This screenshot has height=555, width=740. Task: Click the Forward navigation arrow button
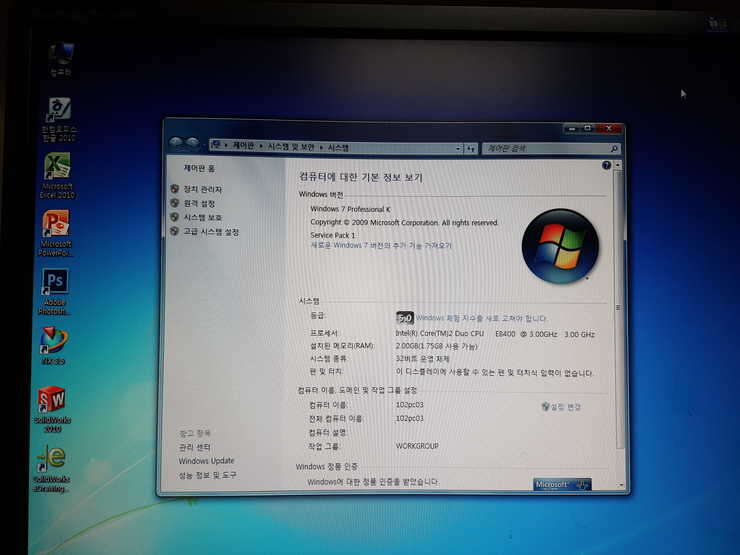(x=192, y=143)
